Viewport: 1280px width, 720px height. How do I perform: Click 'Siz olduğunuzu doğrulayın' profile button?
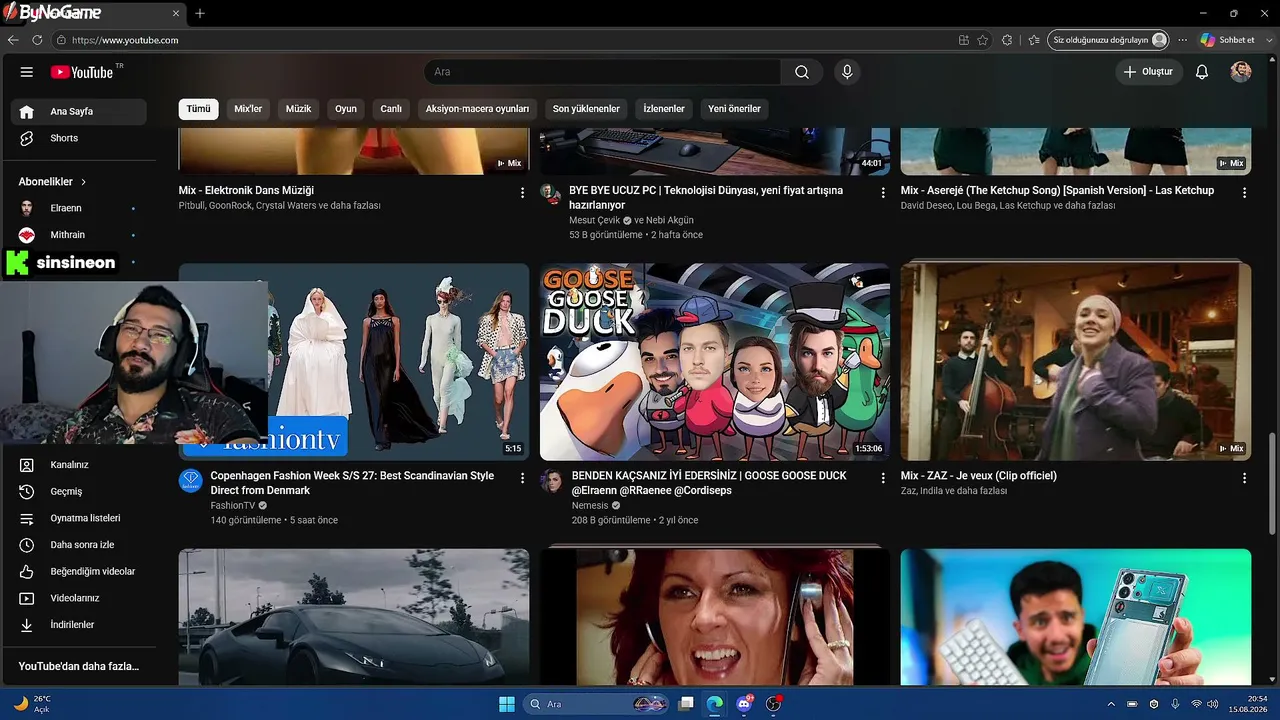point(1109,40)
